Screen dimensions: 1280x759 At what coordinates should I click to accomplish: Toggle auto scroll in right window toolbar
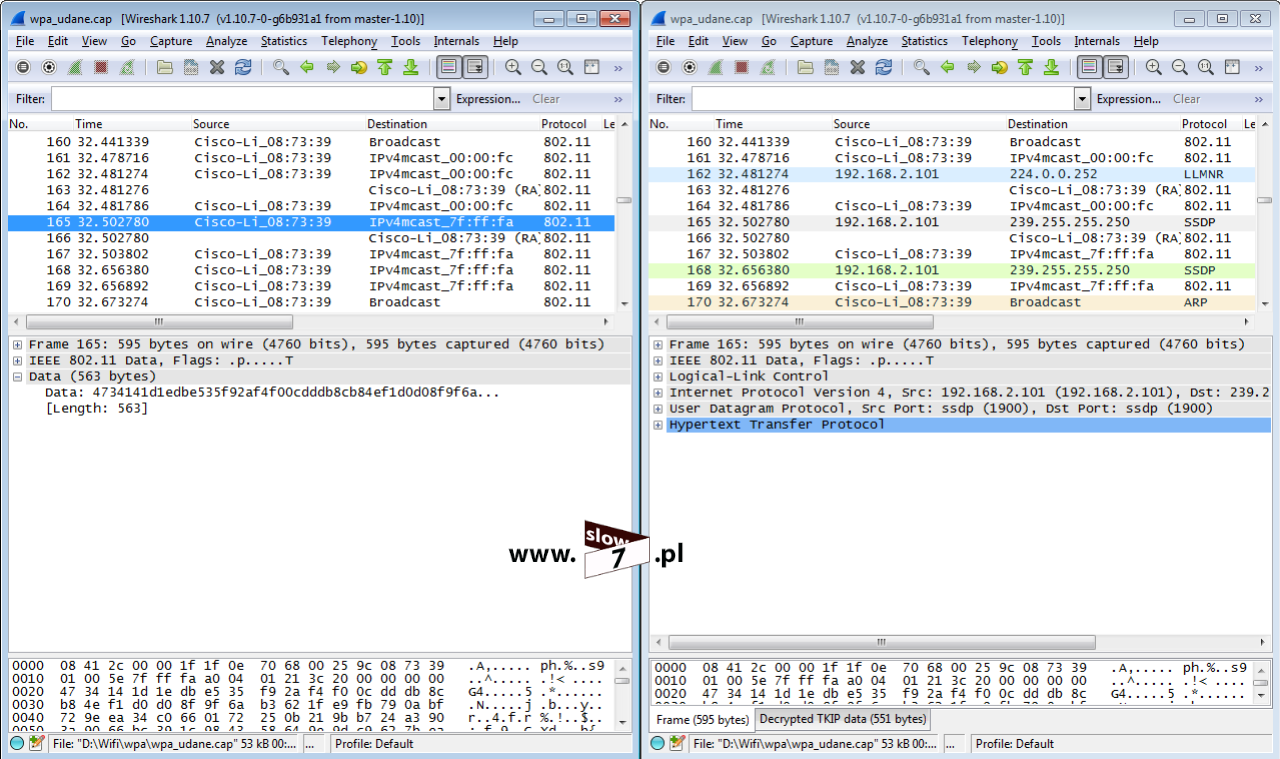click(1116, 67)
